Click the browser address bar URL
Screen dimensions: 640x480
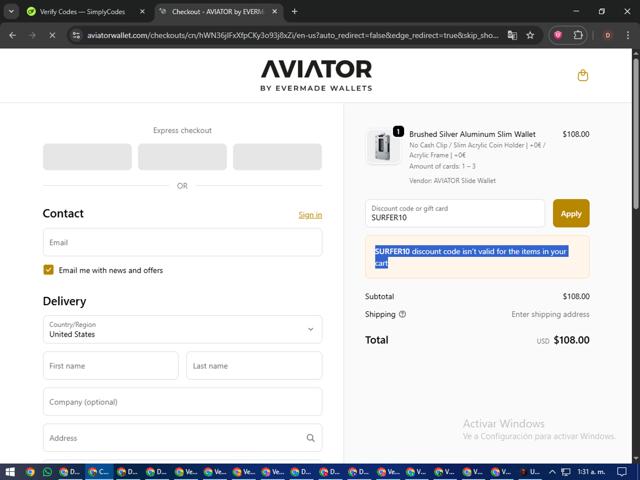coord(292,36)
